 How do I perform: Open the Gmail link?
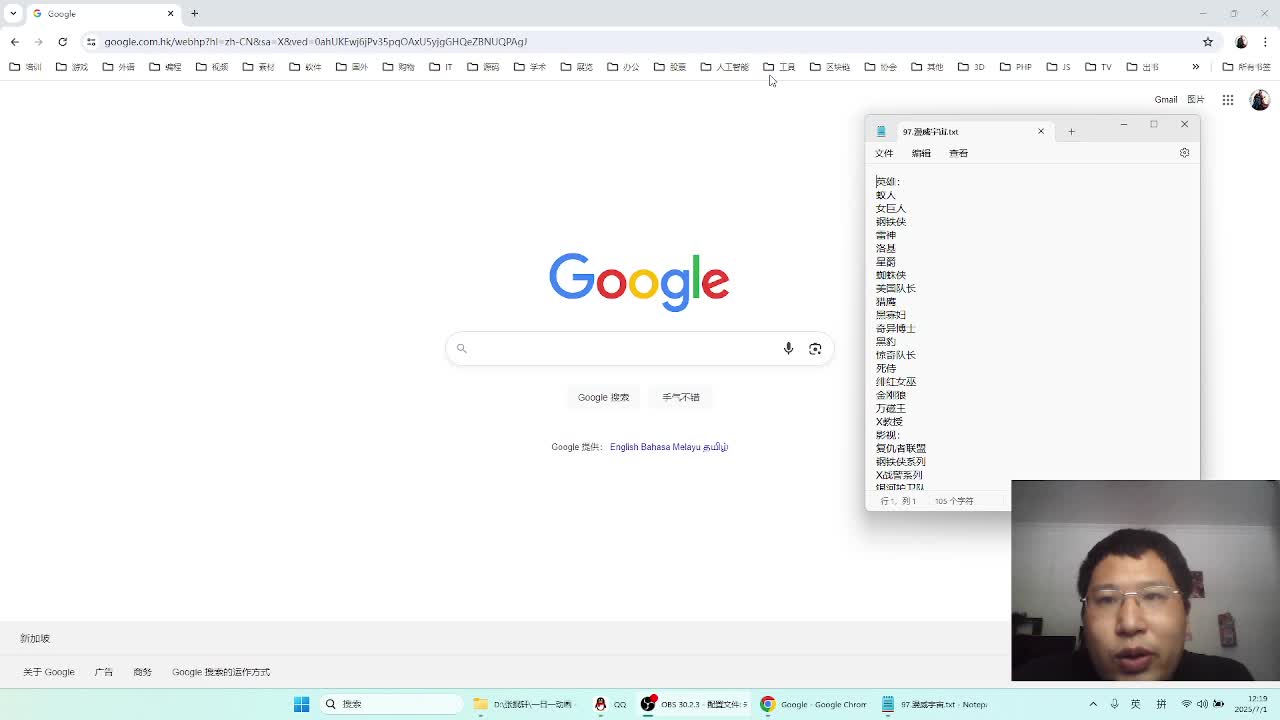[x=1166, y=100]
